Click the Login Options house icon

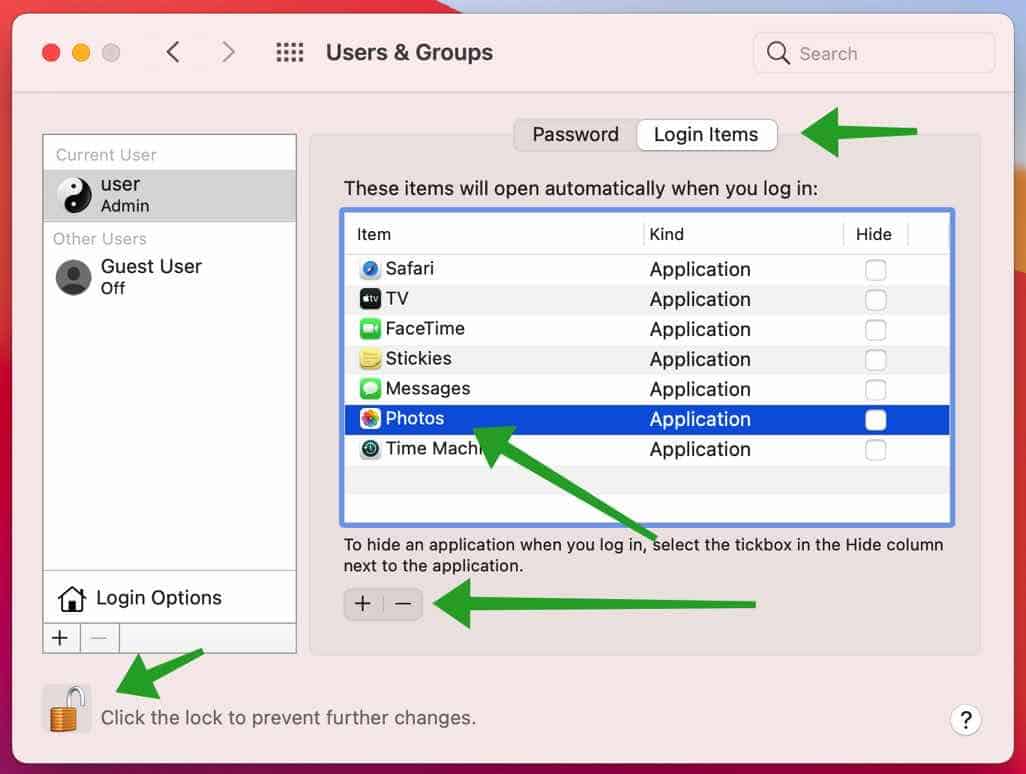coord(71,598)
